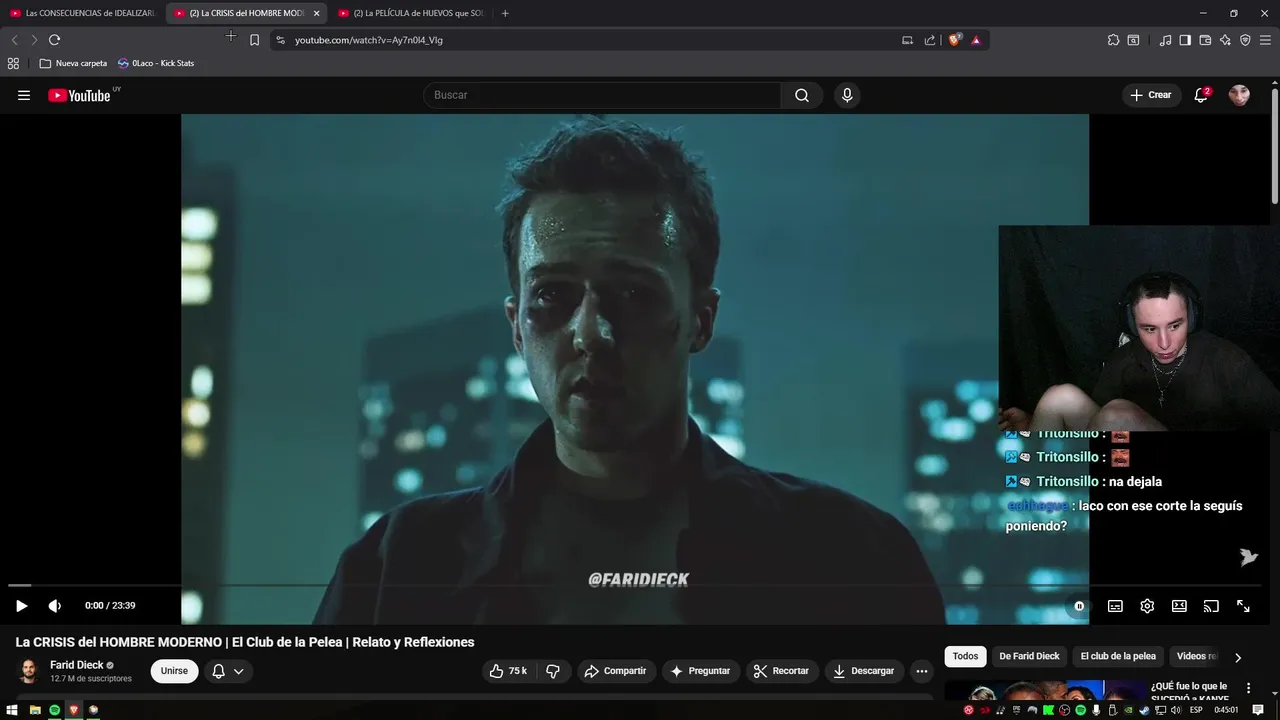Switch to theater mode view
Image resolution: width=1280 pixels, height=720 pixels.
pos(1179,605)
